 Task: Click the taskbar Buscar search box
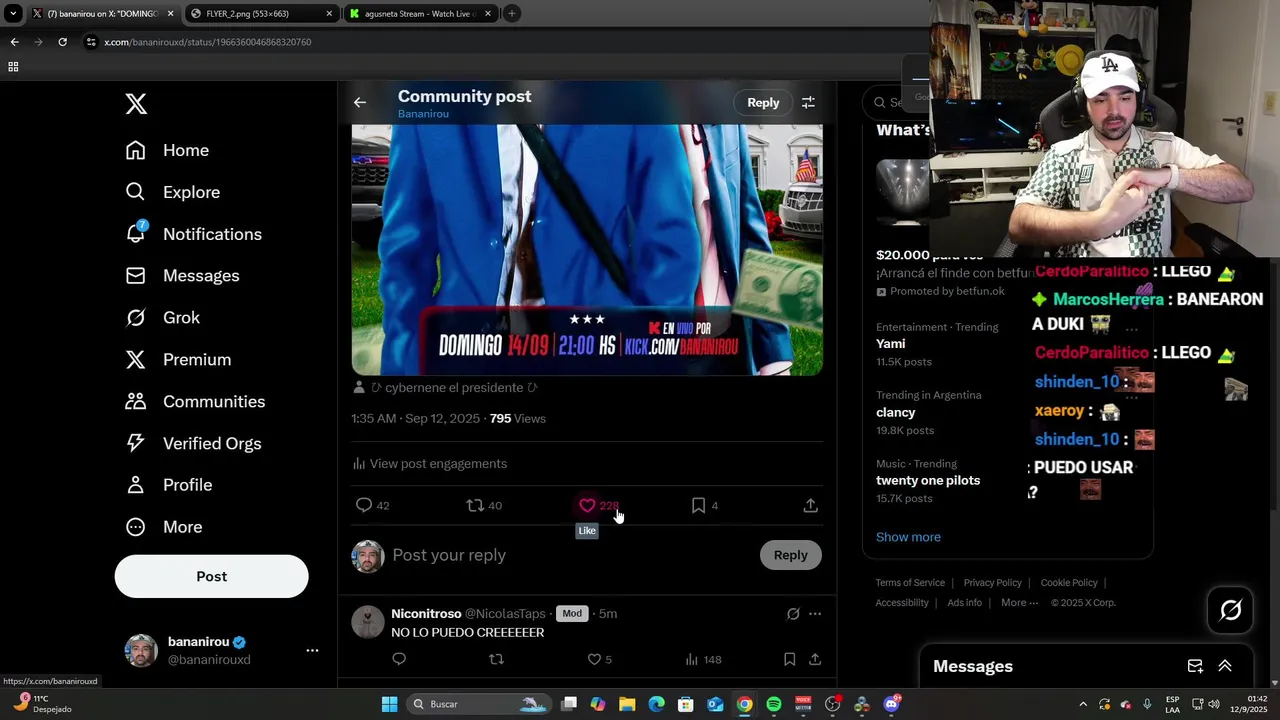tap(477, 704)
